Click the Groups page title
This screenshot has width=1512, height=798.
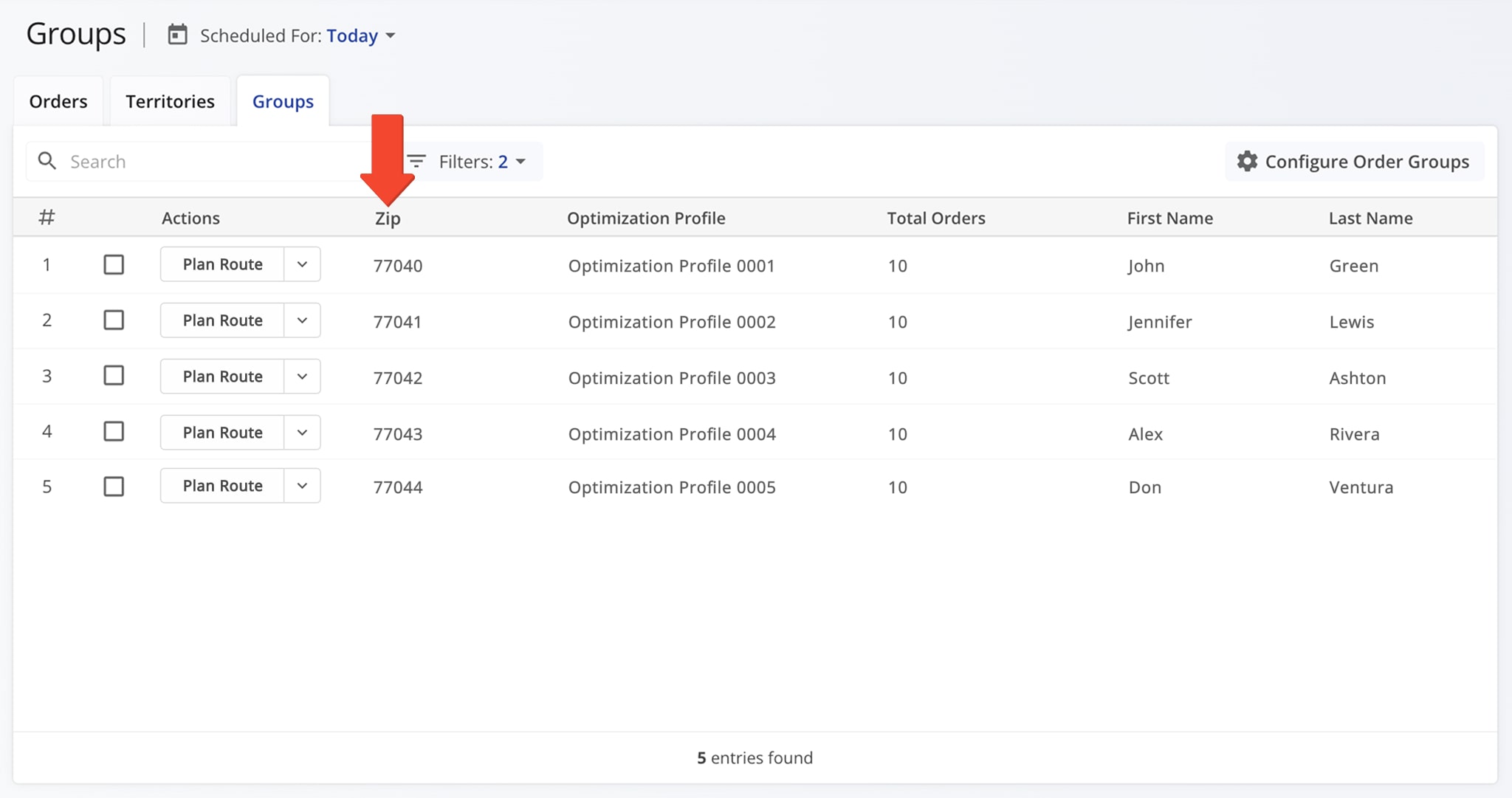coord(76,35)
